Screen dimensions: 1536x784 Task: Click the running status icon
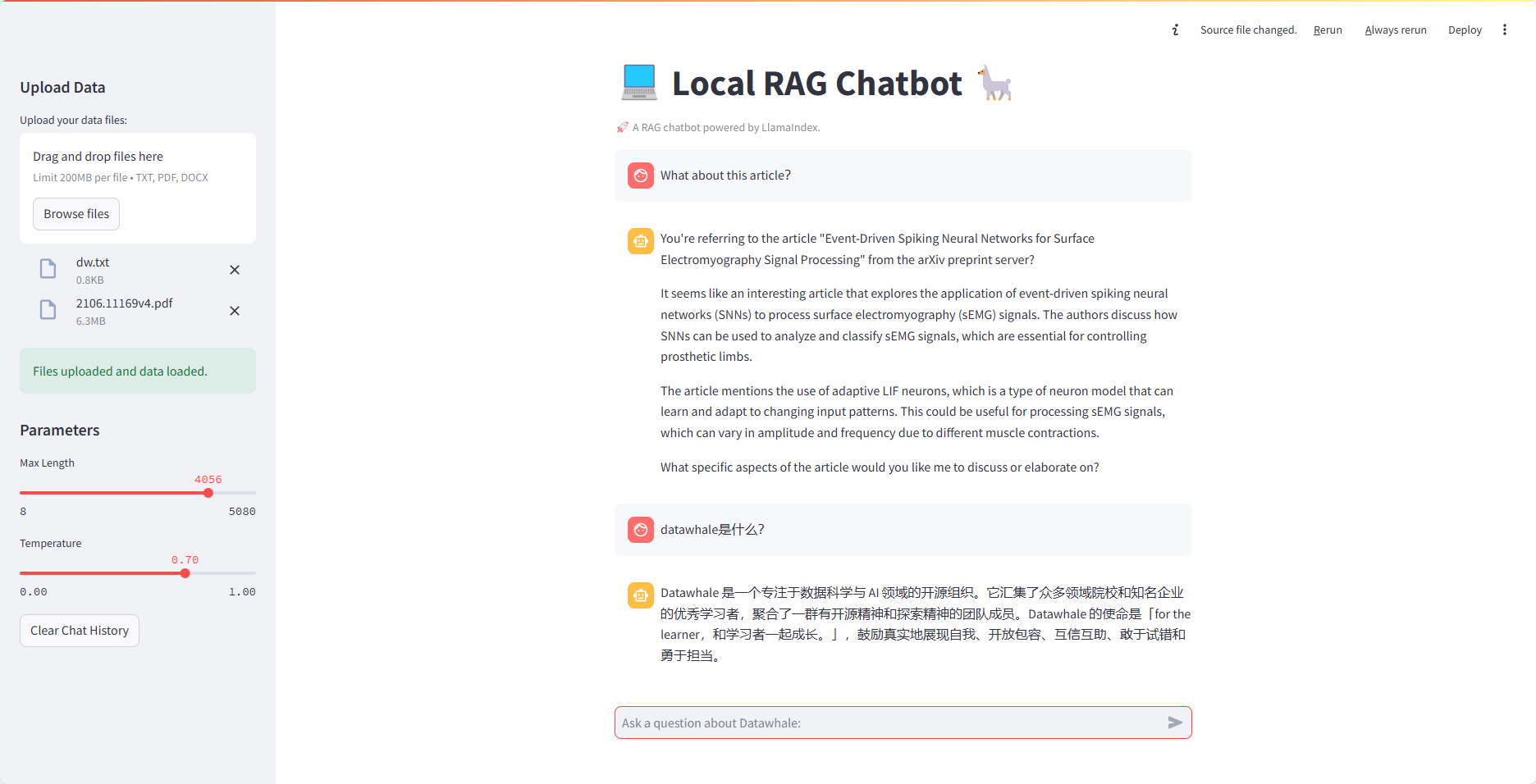pos(1175,30)
